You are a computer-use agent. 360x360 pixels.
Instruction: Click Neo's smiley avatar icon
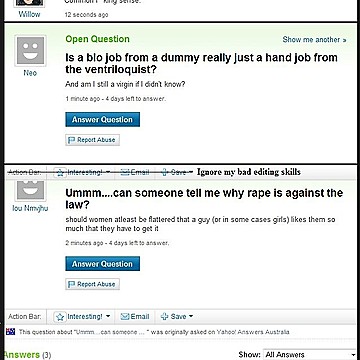point(30,51)
